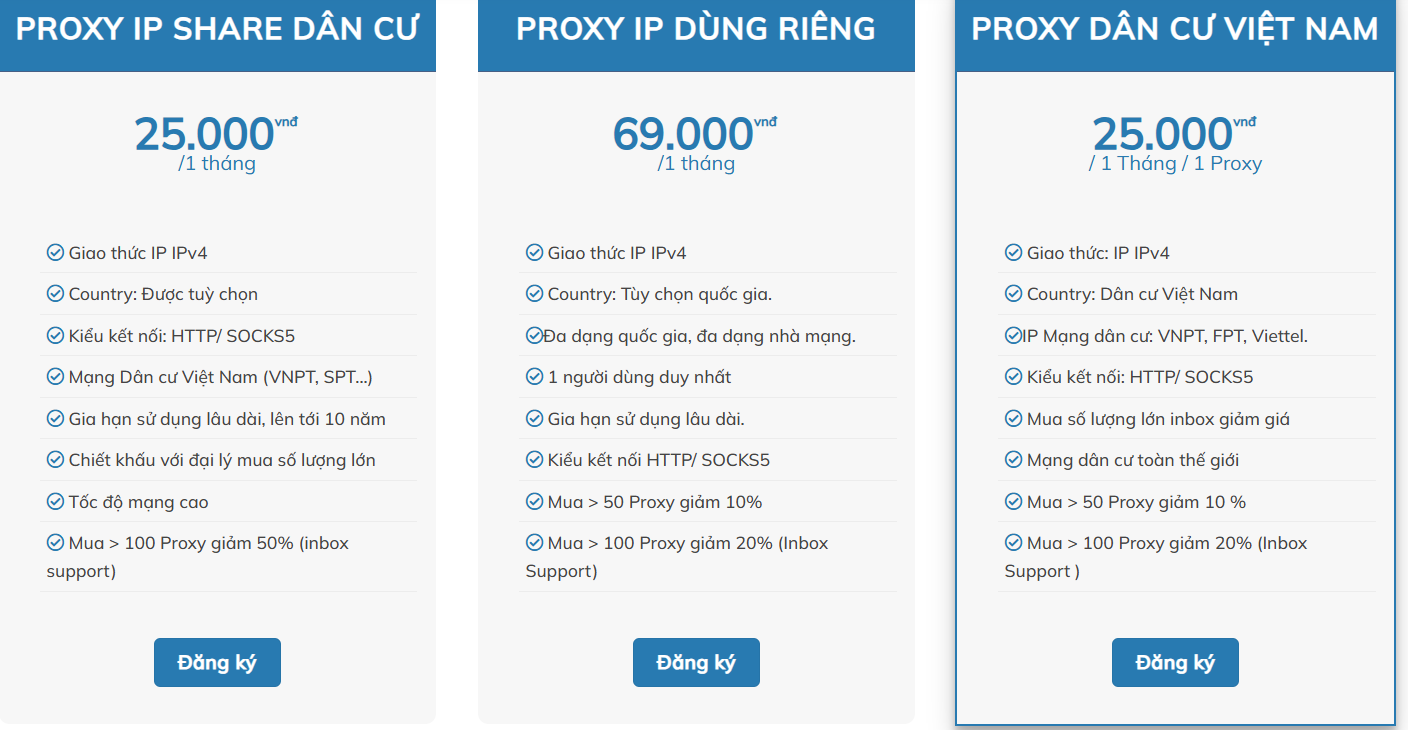Select the check icon beside Kiểu kết nối HTTP/SOCKS5
The width and height of the screenshot is (1408, 730).
point(54,336)
